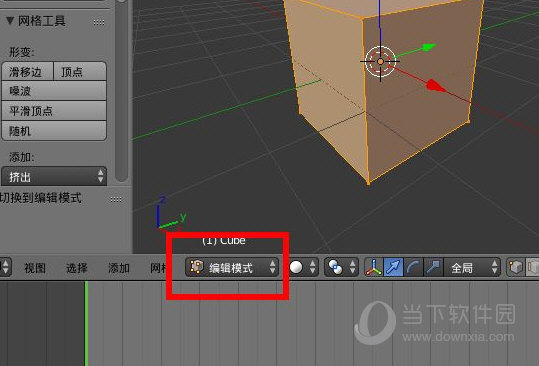Viewport: 539px width, 366px height.
Task: Toggle the 3D manipulator axes icon
Action: click(x=374, y=267)
